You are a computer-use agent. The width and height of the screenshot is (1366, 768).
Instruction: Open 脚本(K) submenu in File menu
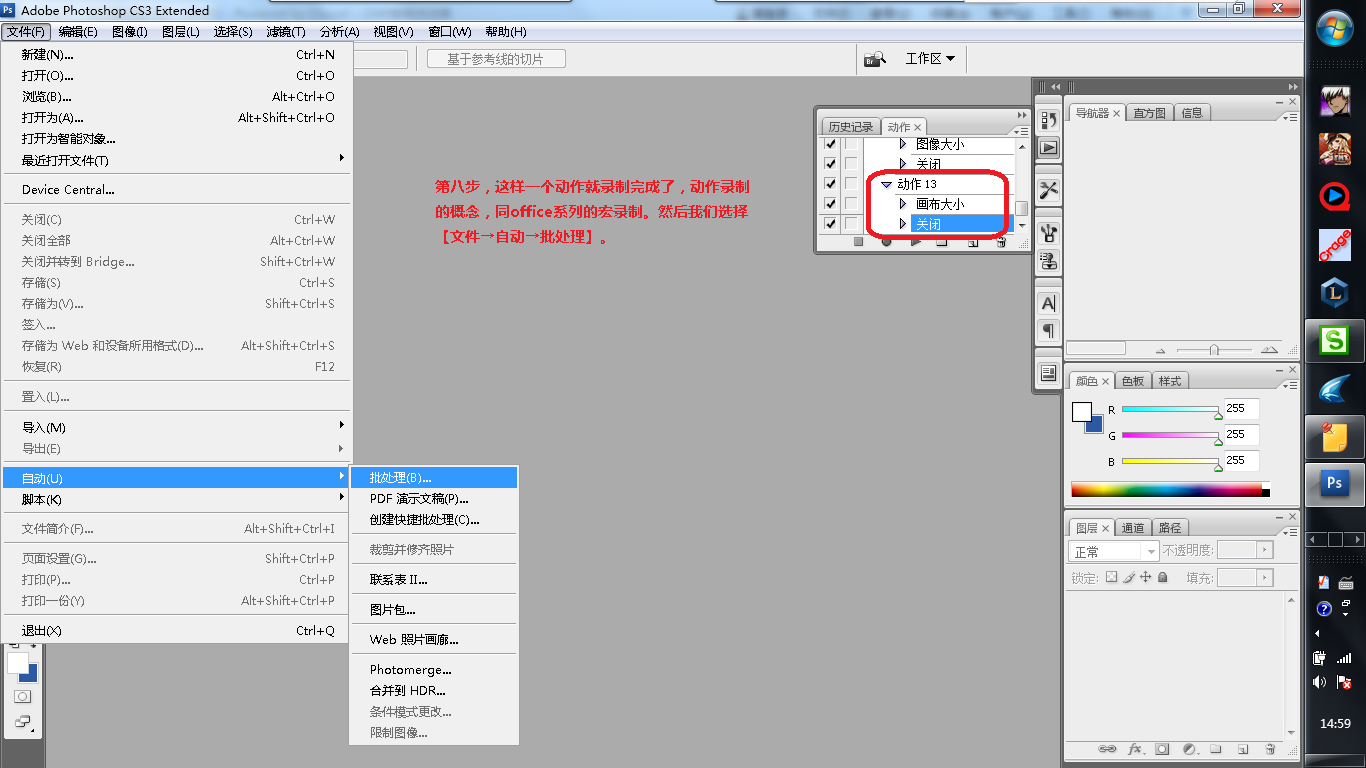tap(178, 500)
